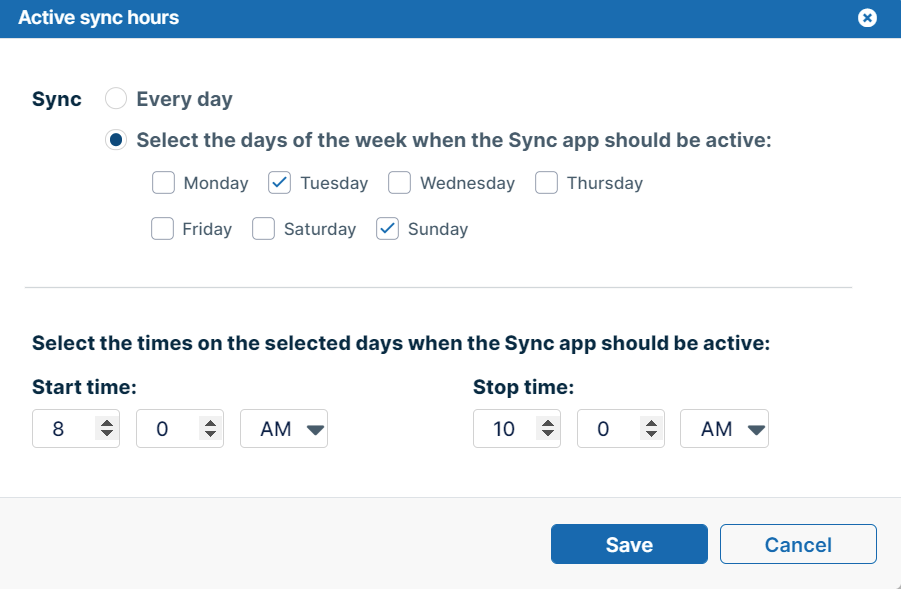The image size is (901, 589).
Task: Open the Start time AM/PM dropdown
Action: tap(284, 428)
